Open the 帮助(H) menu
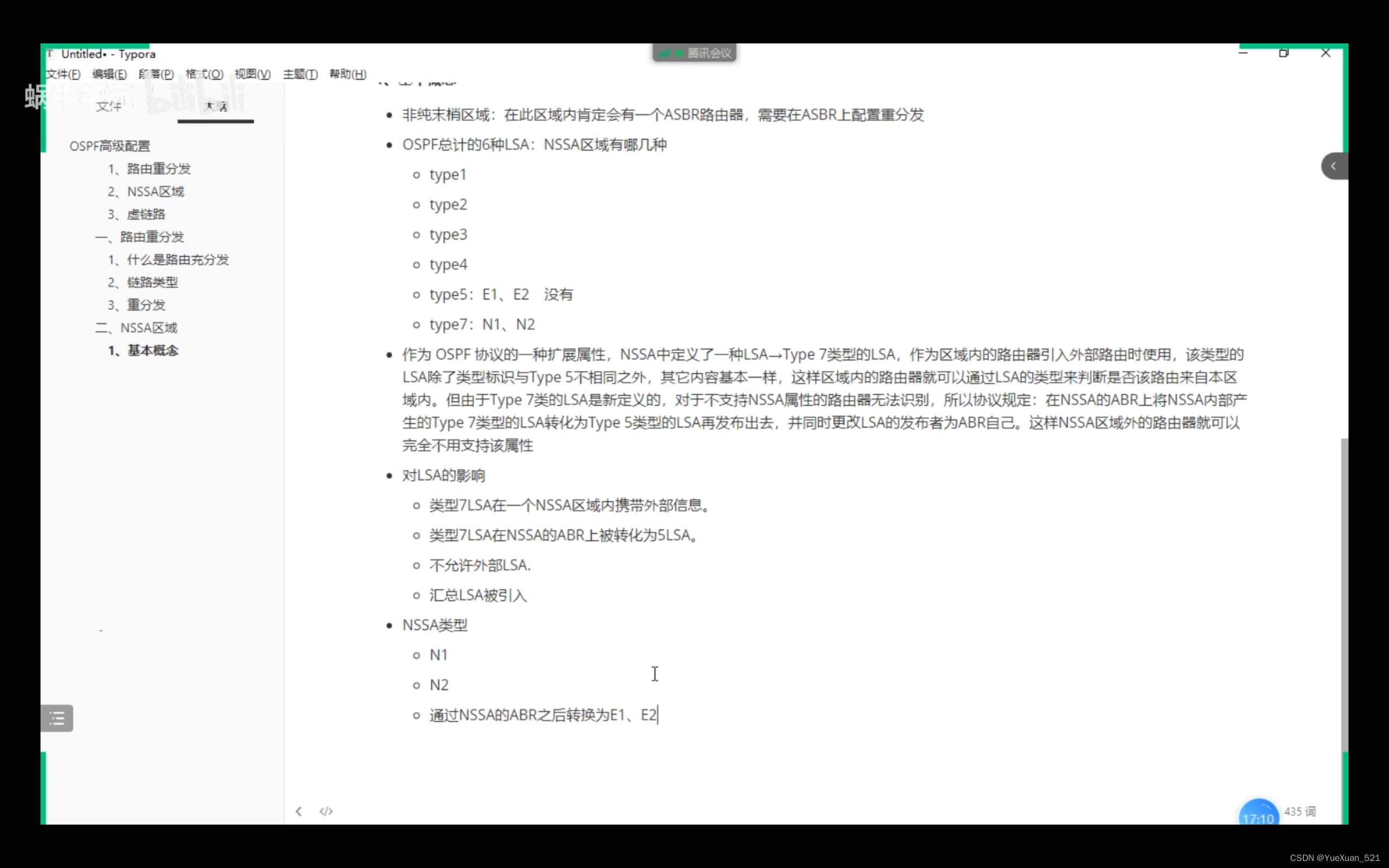Image resolution: width=1389 pixels, height=868 pixels. (348, 74)
